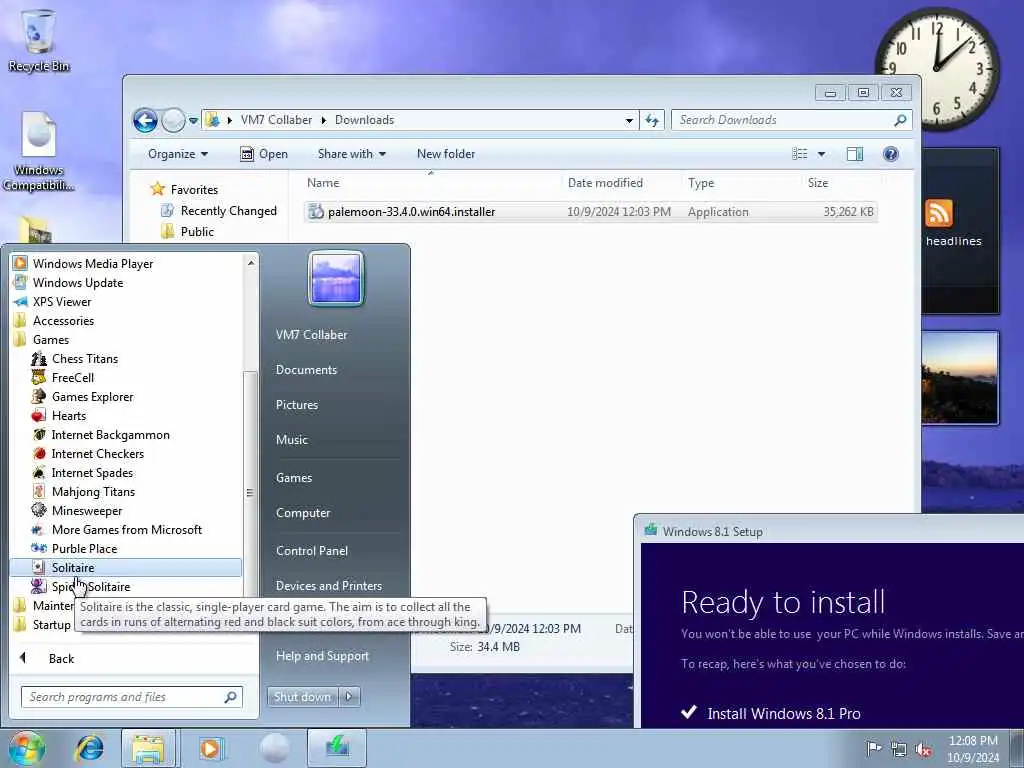Click Downloads in the address breadcrumb

point(364,120)
